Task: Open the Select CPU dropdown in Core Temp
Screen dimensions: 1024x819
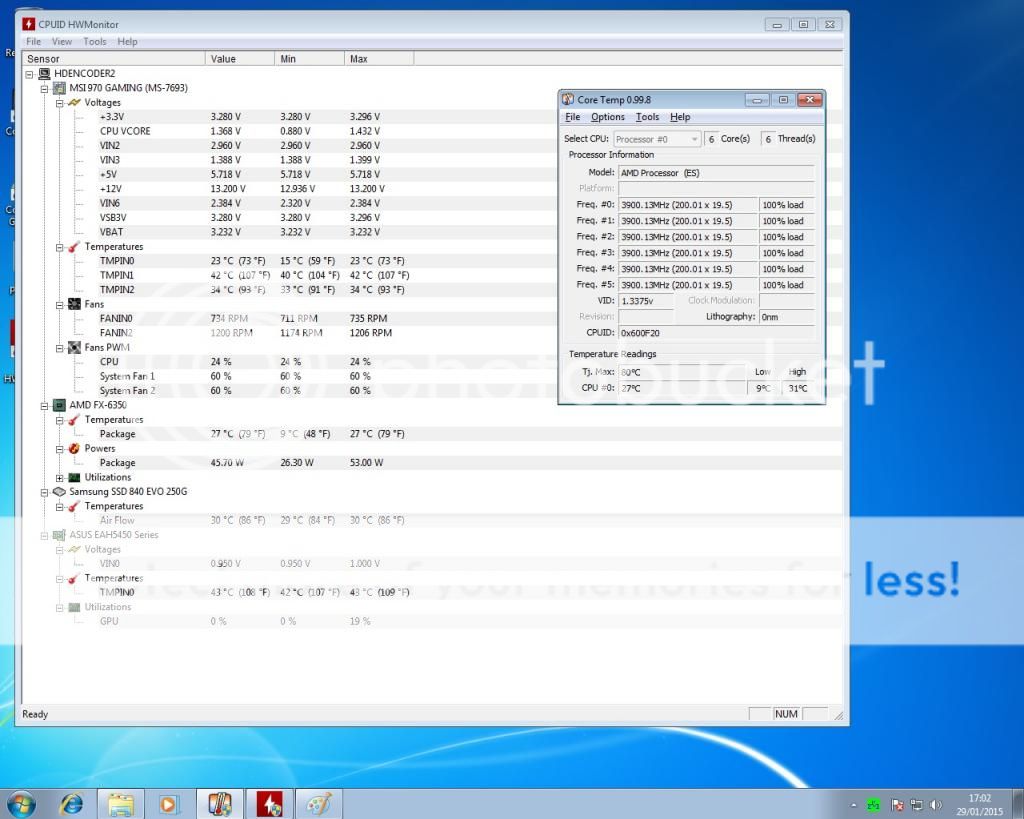Action: 657,139
